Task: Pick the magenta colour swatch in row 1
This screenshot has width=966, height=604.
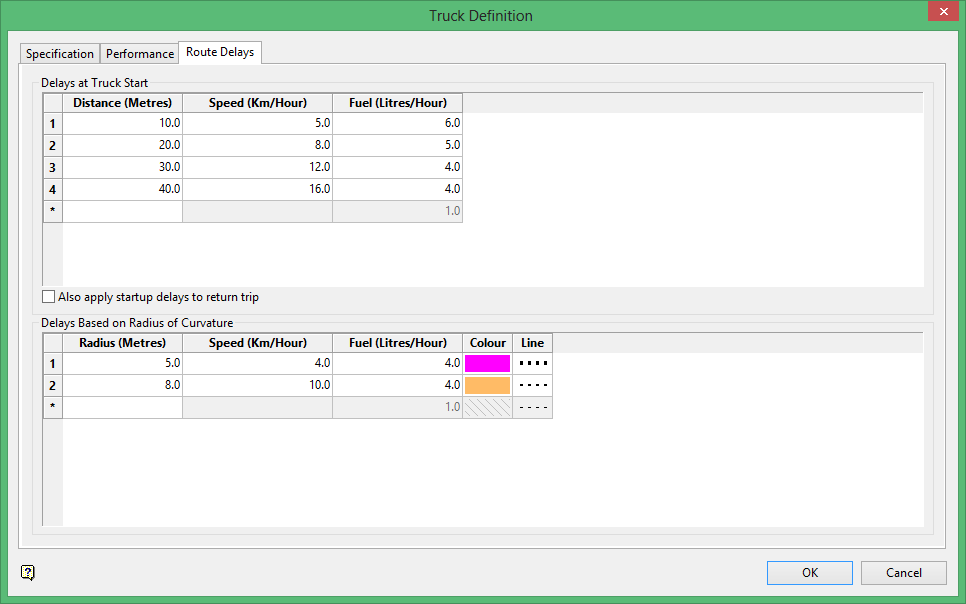Action: (x=487, y=364)
